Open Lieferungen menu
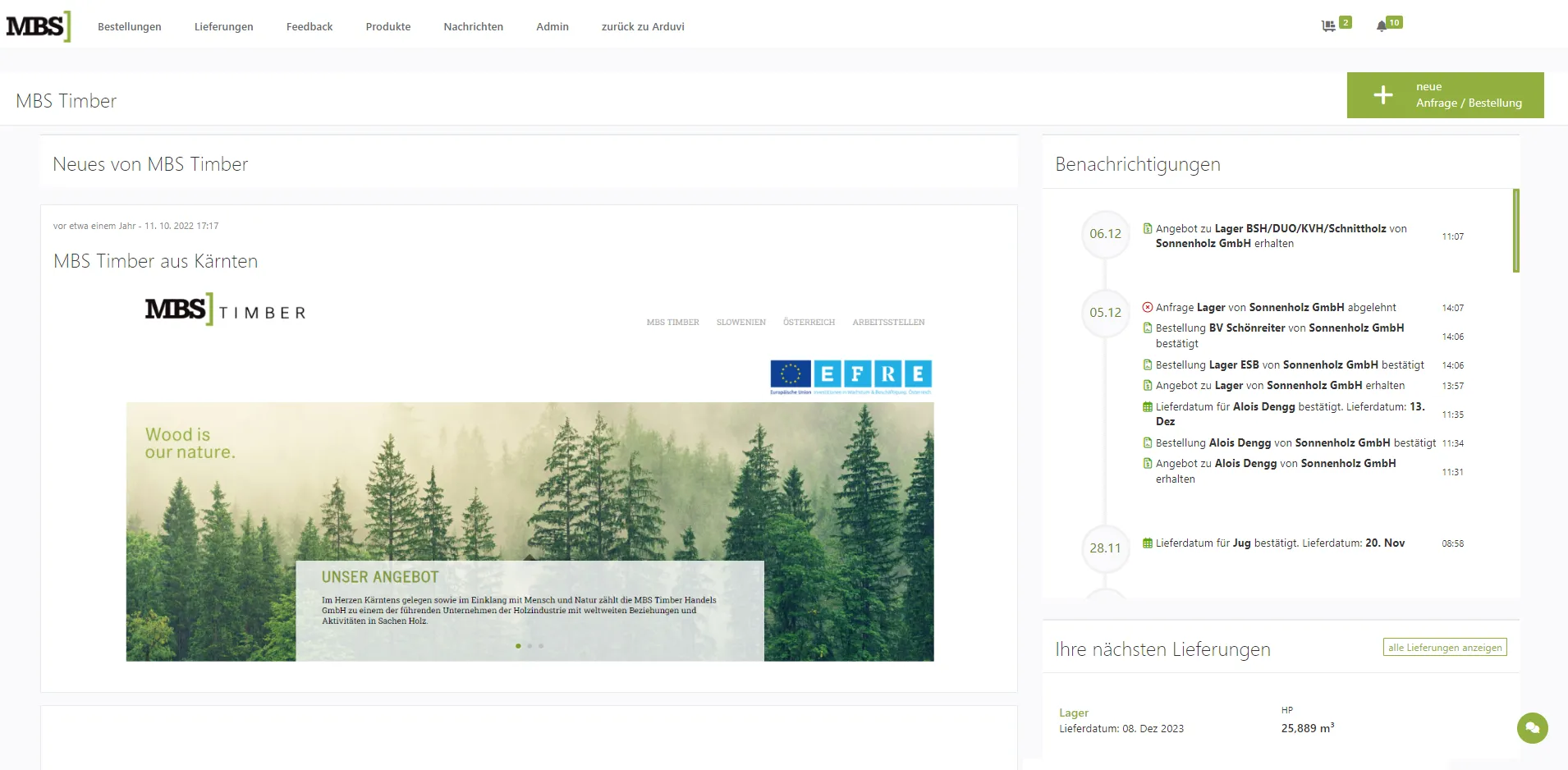 (x=224, y=26)
